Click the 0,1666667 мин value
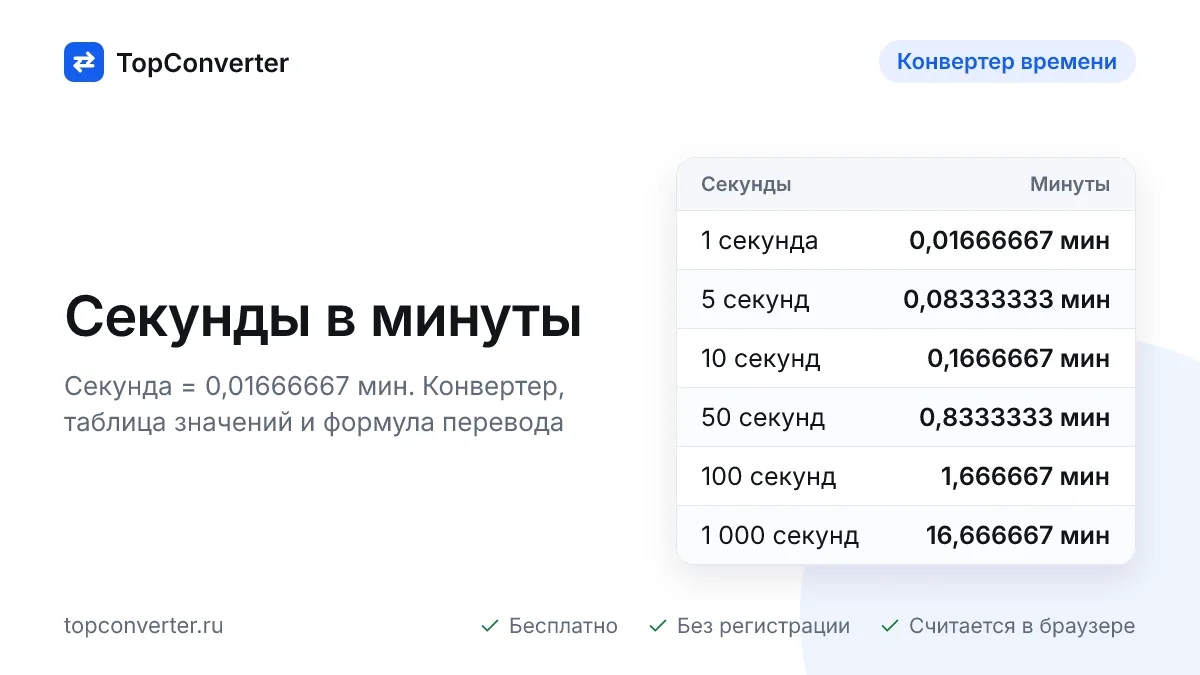 coord(1018,358)
